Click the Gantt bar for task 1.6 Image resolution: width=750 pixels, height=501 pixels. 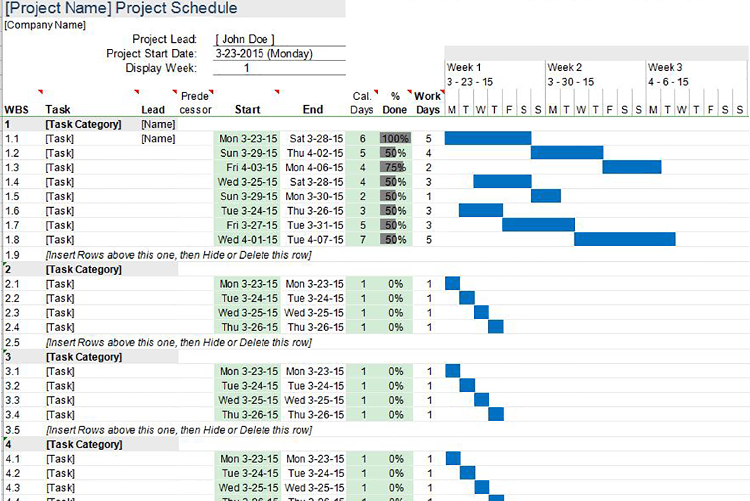coord(481,210)
